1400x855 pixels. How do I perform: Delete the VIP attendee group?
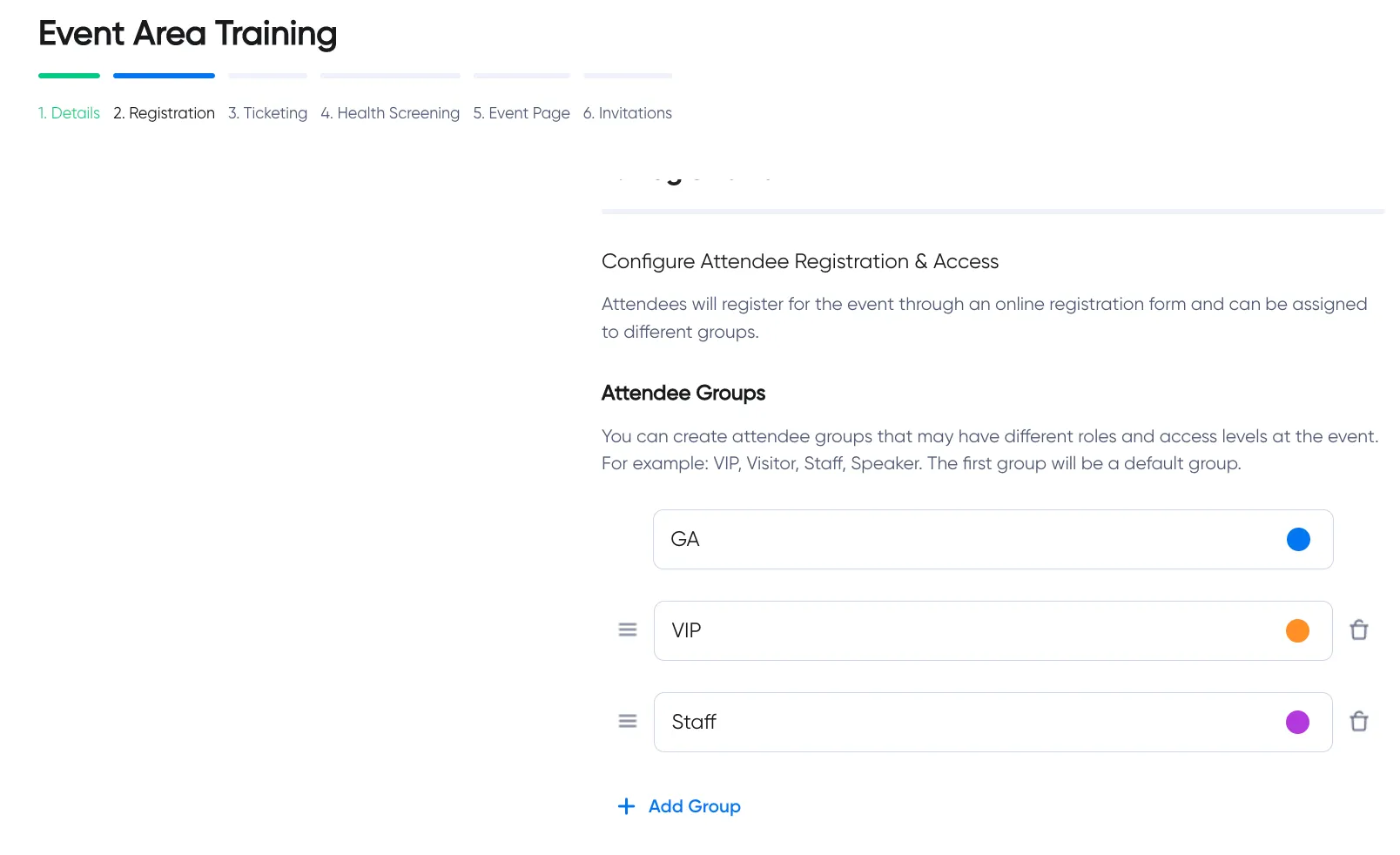tap(1359, 629)
